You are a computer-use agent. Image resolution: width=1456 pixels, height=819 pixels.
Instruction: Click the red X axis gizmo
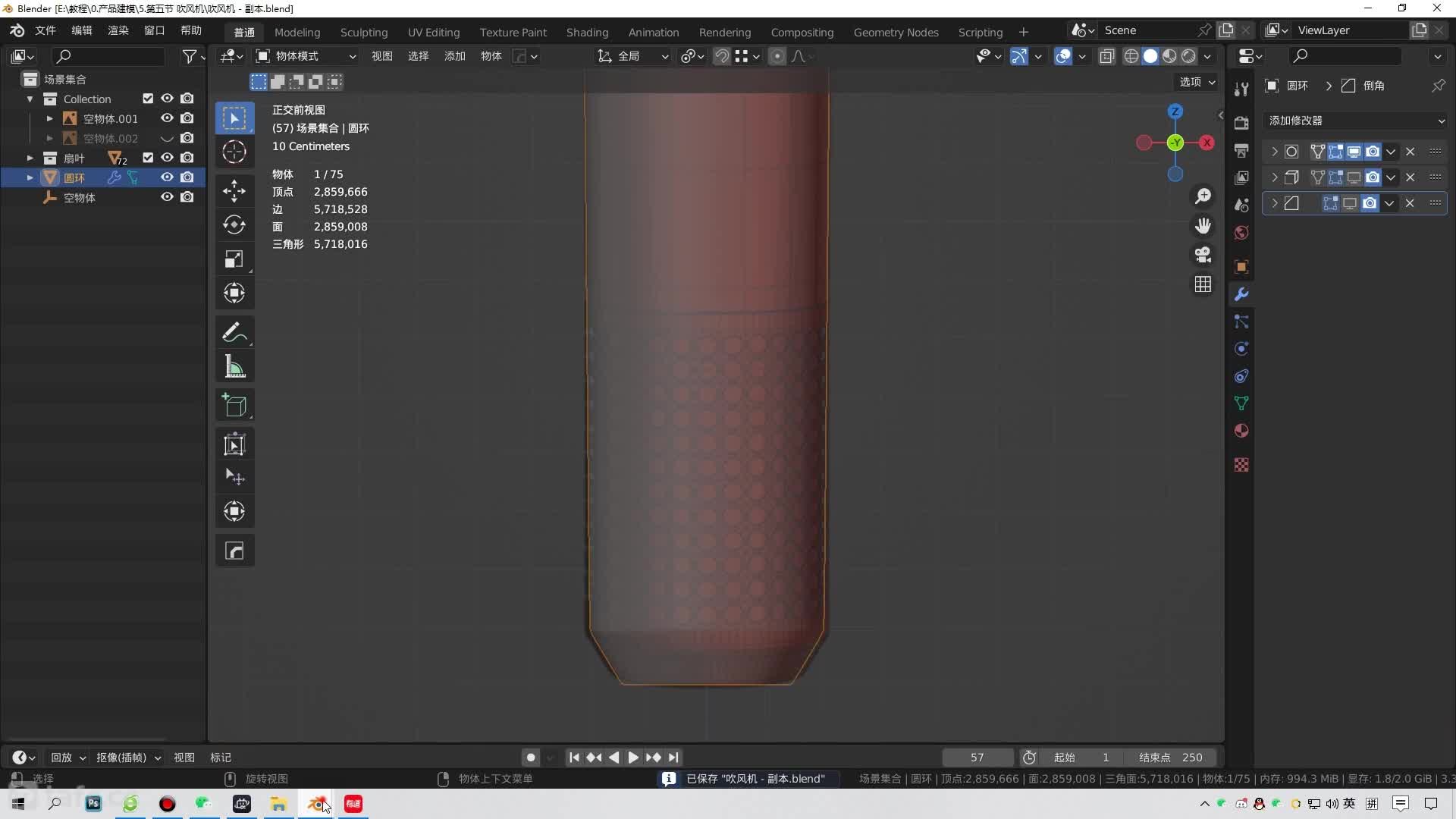click(x=1207, y=143)
